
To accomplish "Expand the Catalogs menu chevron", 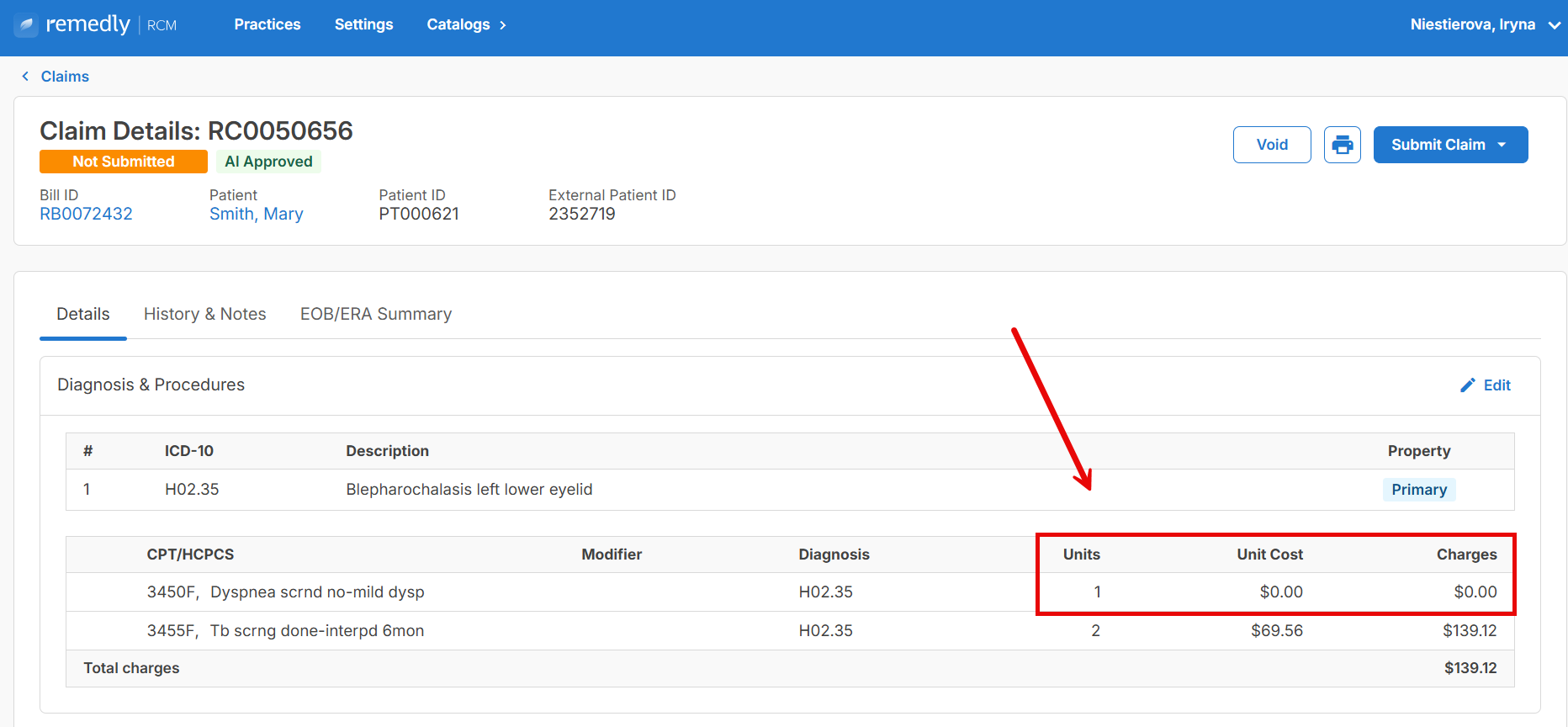I will pyautogui.click(x=503, y=25).
